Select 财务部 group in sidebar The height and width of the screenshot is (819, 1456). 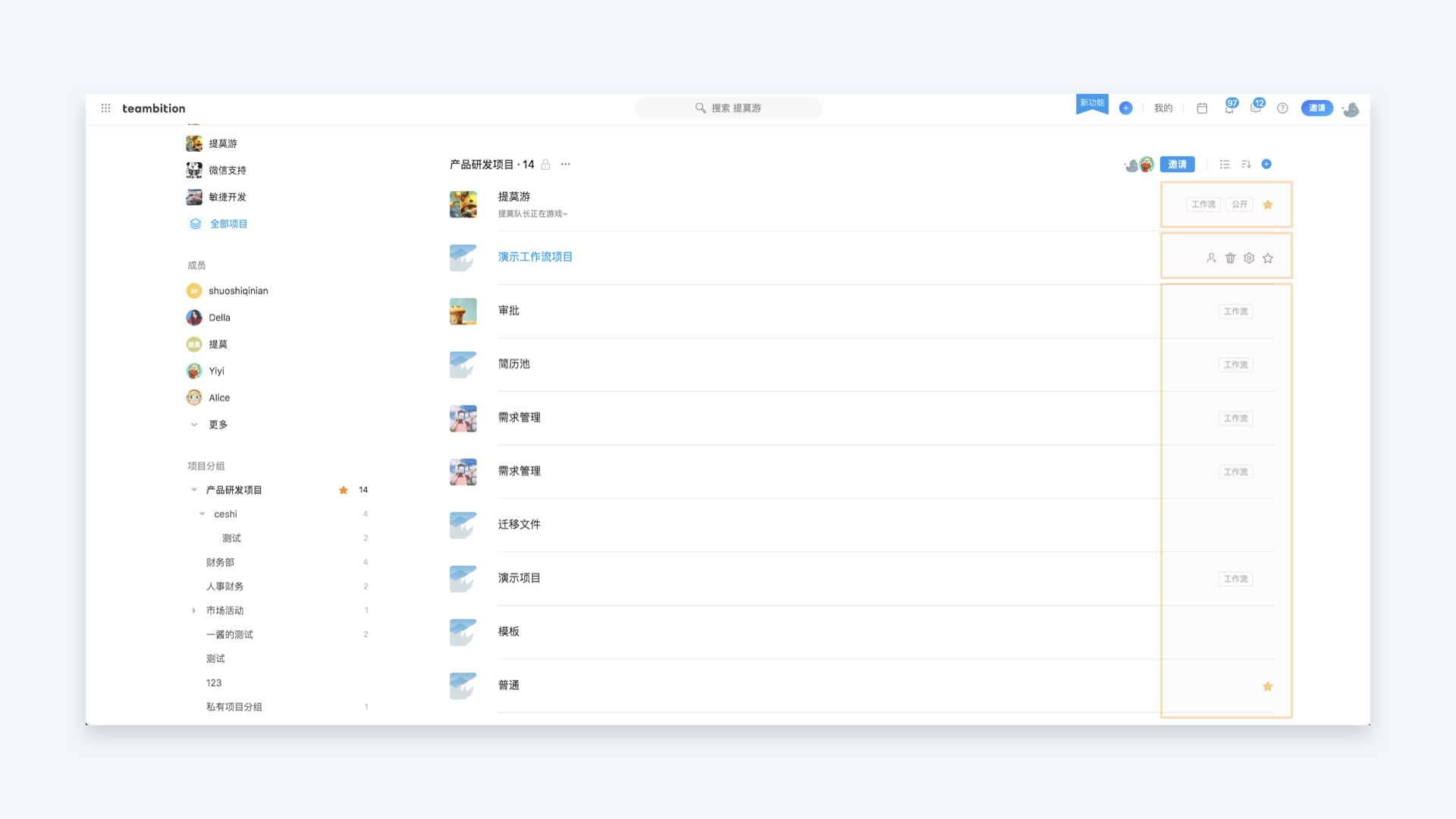click(220, 562)
